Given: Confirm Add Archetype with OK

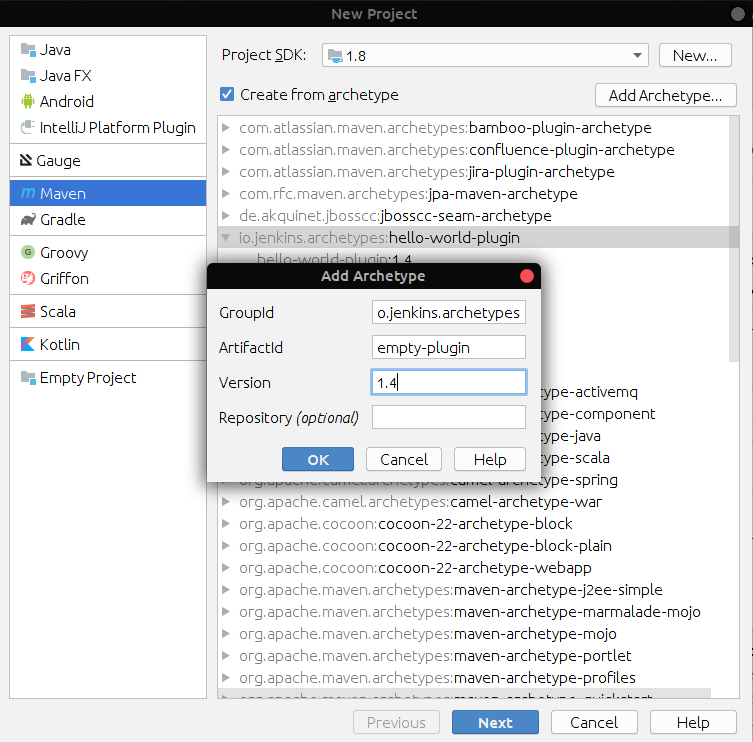Looking at the screenshot, I should (x=318, y=460).
